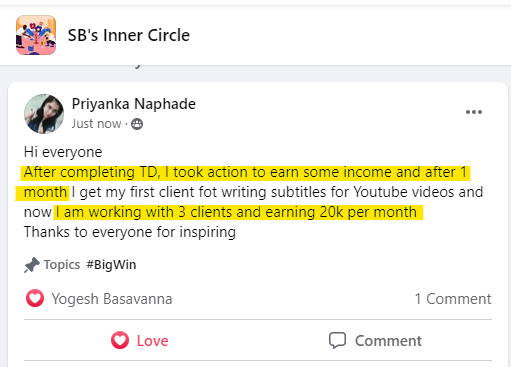Click the speech bubble comment icon
Viewport: 511px width, 367px height.
(x=337, y=340)
